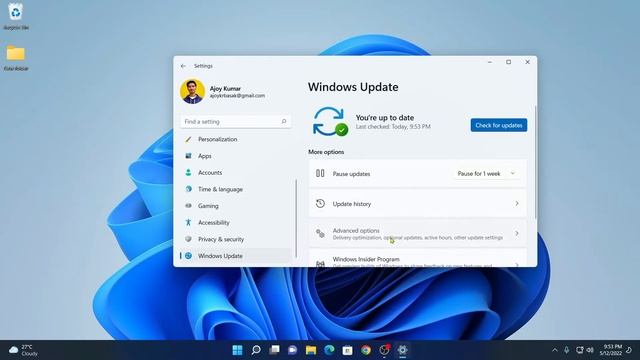Launch Microsoft Edge from taskbar
Image resolution: width=640 pixels, height=360 pixels.
coord(329,350)
